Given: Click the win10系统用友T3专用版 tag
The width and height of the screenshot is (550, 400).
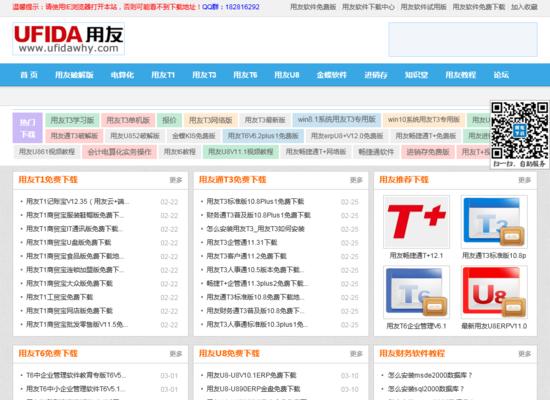Looking at the screenshot, I should 424,120.
